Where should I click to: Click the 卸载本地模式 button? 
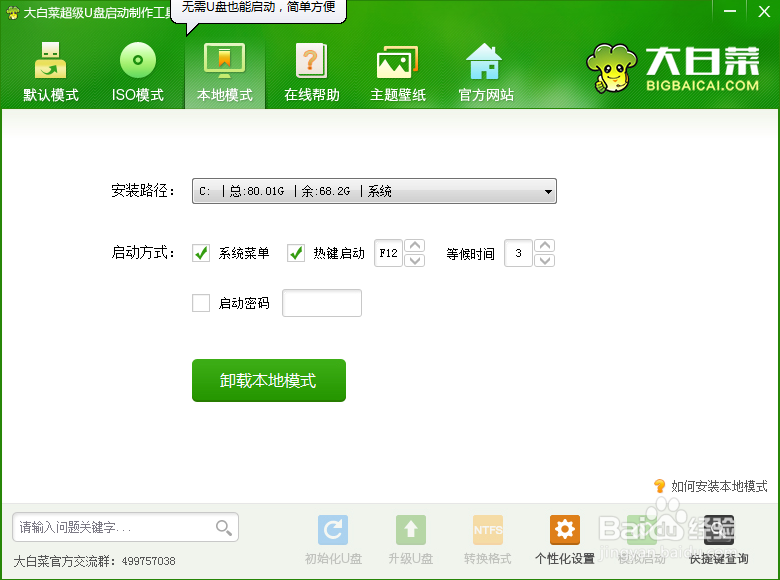pyautogui.click(x=269, y=381)
